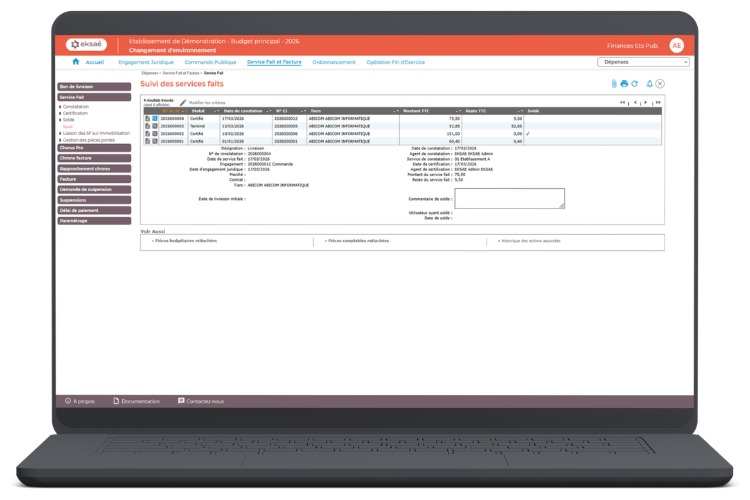Click the print icon

coord(624,84)
